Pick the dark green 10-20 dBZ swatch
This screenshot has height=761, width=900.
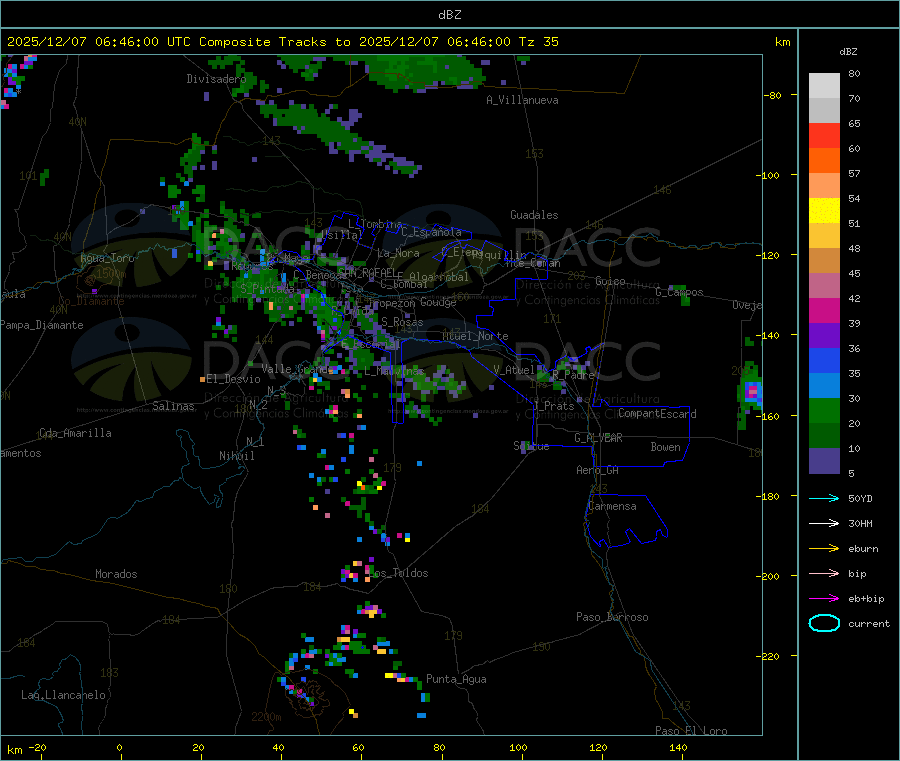pyautogui.click(x=824, y=436)
